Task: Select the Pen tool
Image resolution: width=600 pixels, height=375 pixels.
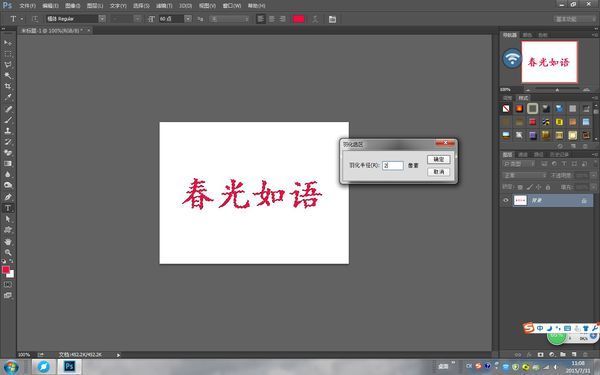Action: [8, 197]
